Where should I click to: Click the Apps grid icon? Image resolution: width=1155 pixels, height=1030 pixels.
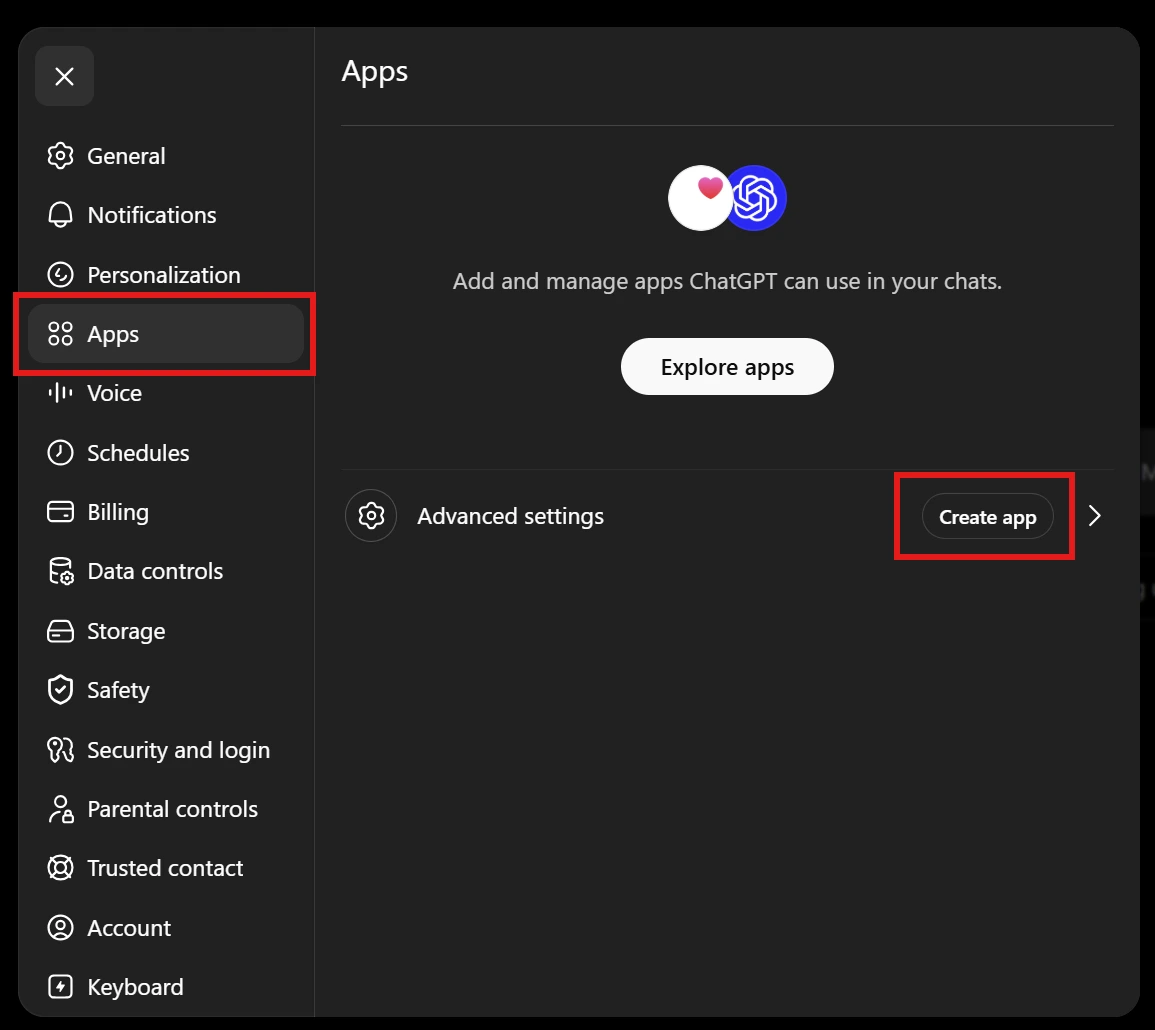(x=60, y=334)
